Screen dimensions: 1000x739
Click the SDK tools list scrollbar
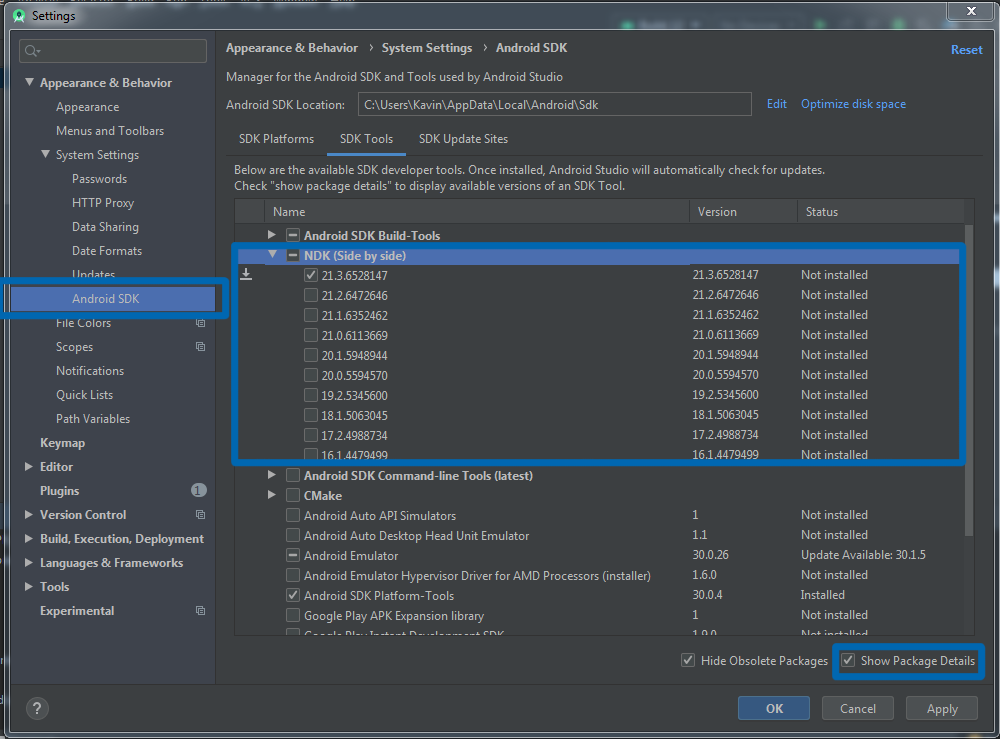click(969, 380)
